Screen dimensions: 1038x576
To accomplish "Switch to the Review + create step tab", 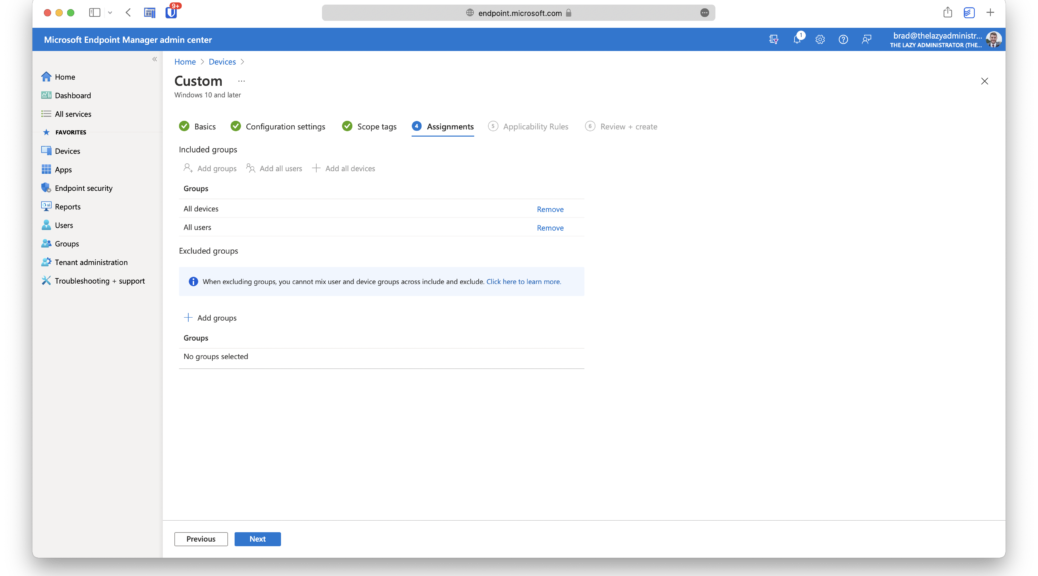I will tap(621, 126).
